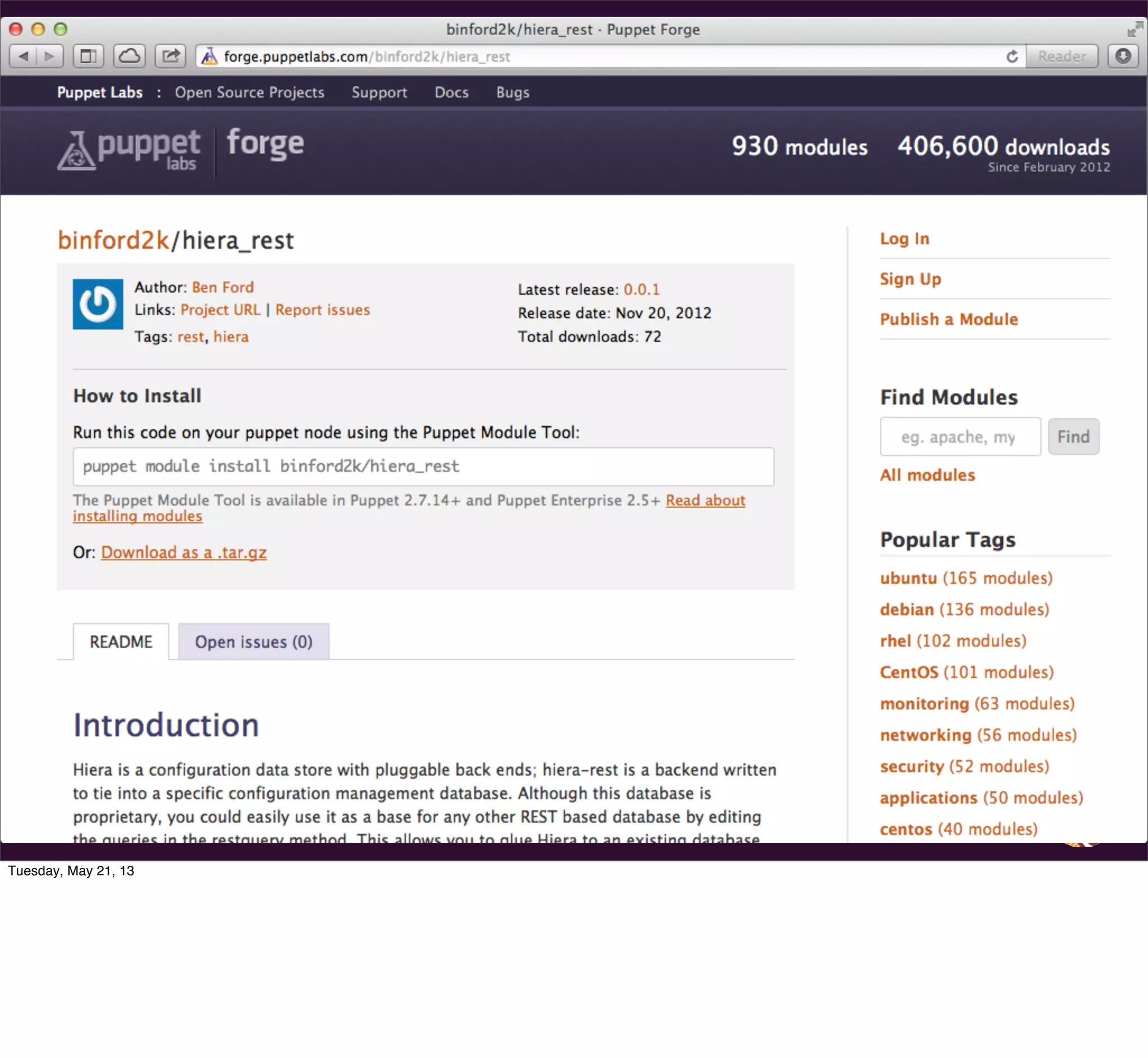This screenshot has height=1058, width=1148.
Task: Click the share icon in the toolbar
Action: pyautogui.click(x=170, y=56)
